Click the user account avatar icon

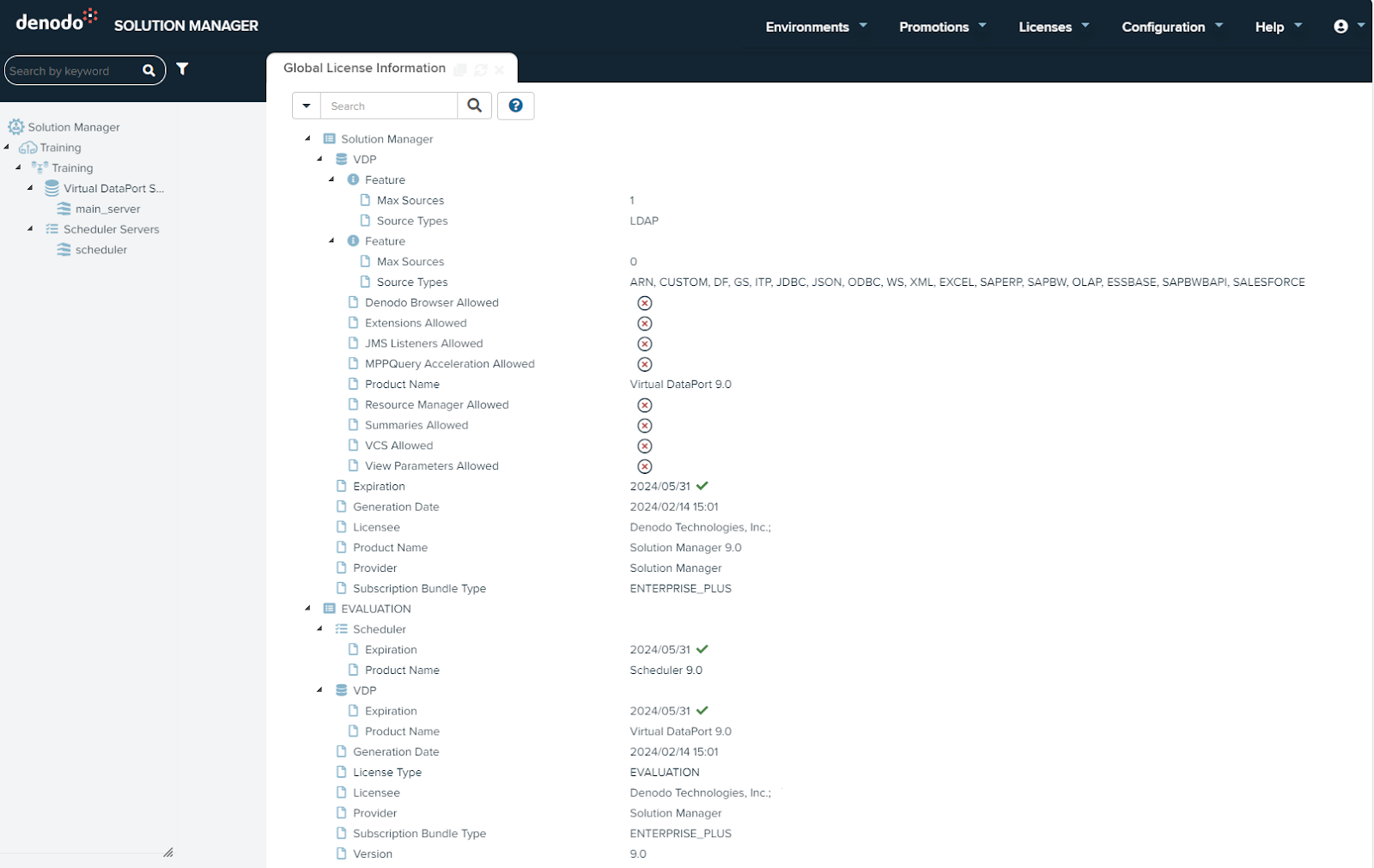(1341, 27)
